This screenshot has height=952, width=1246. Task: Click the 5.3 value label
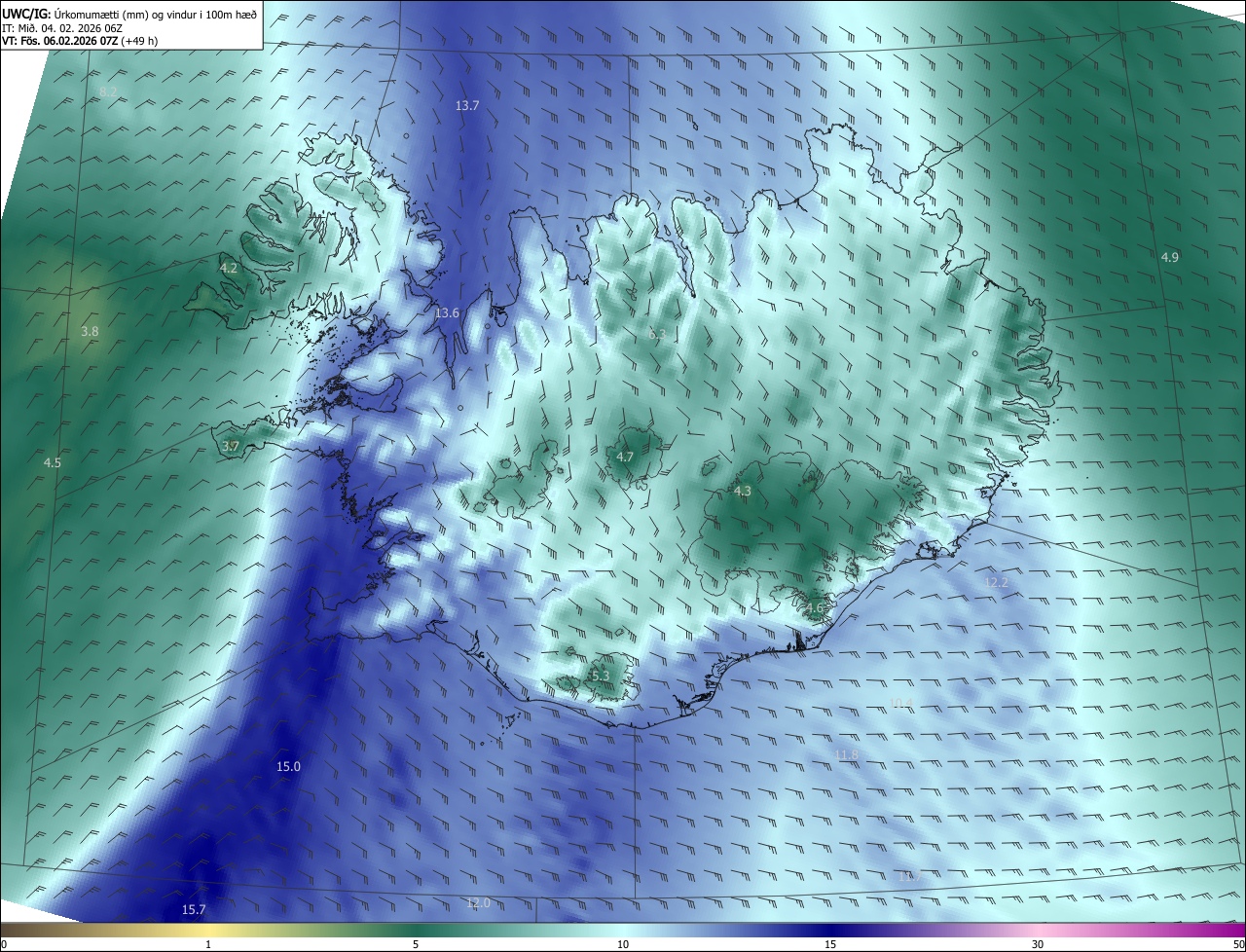601,677
